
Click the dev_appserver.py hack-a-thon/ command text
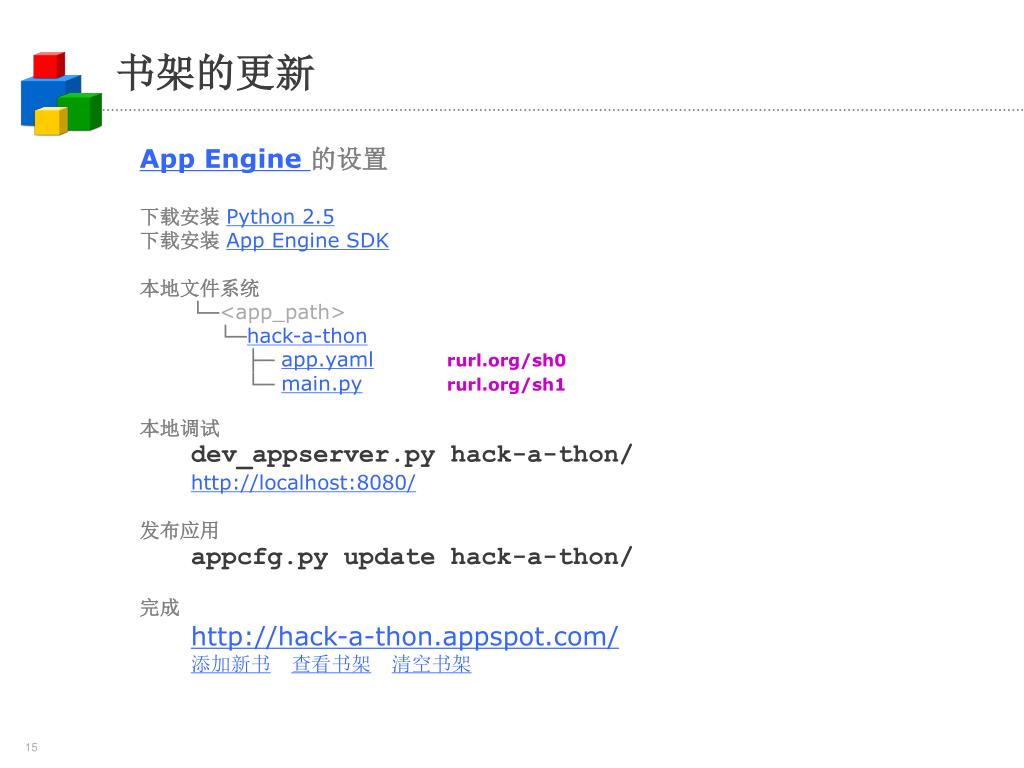pyautogui.click(x=411, y=455)
